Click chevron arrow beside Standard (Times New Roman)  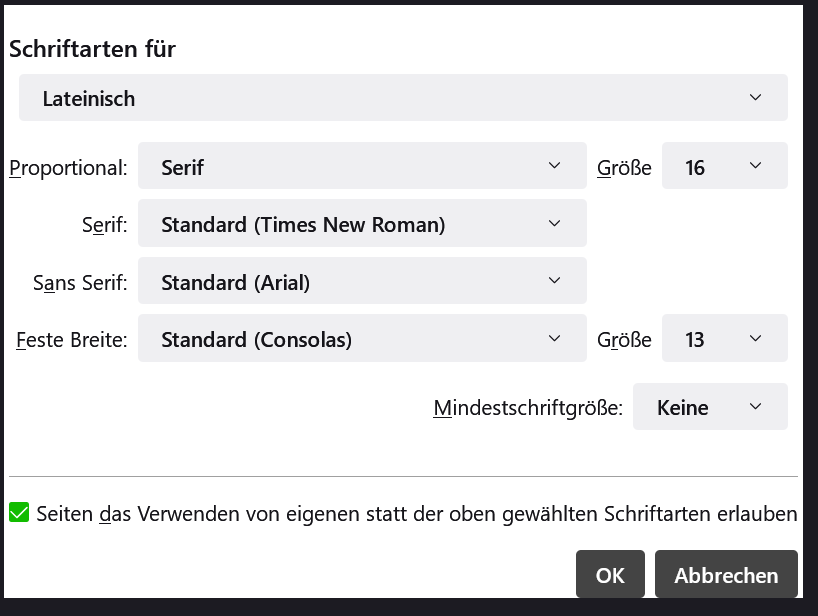click(555, 224)
